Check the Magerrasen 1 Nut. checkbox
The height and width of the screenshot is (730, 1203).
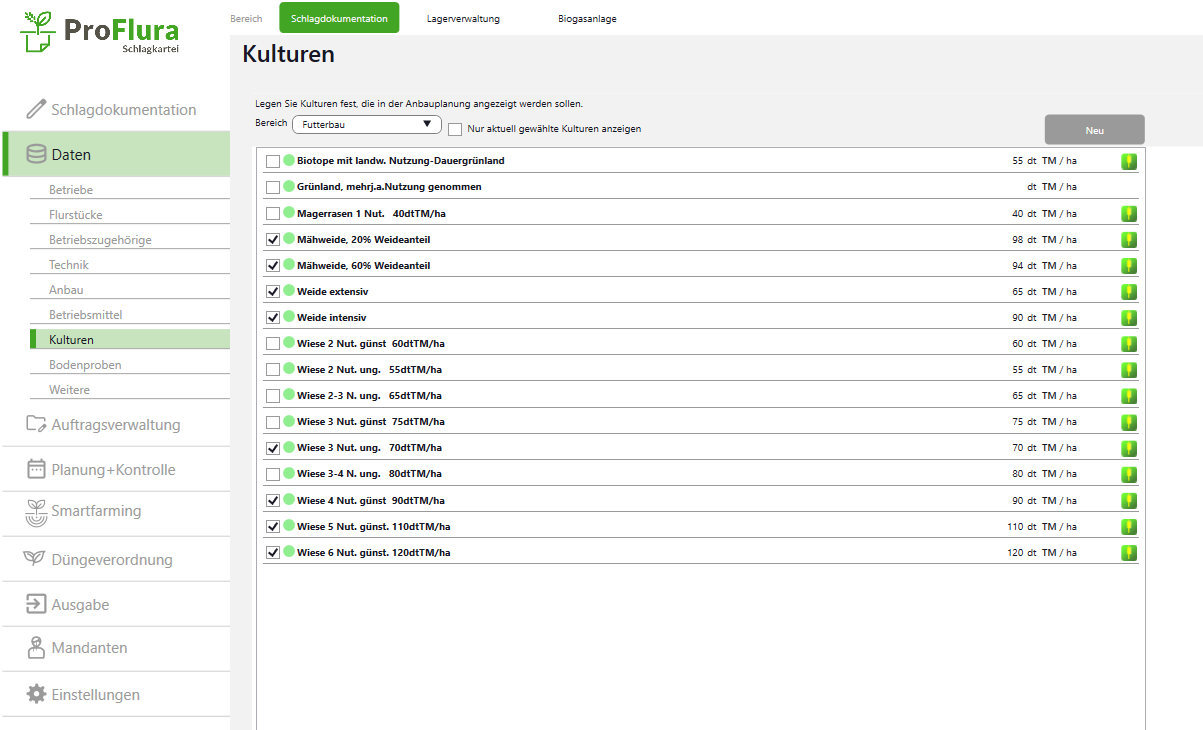273,214
